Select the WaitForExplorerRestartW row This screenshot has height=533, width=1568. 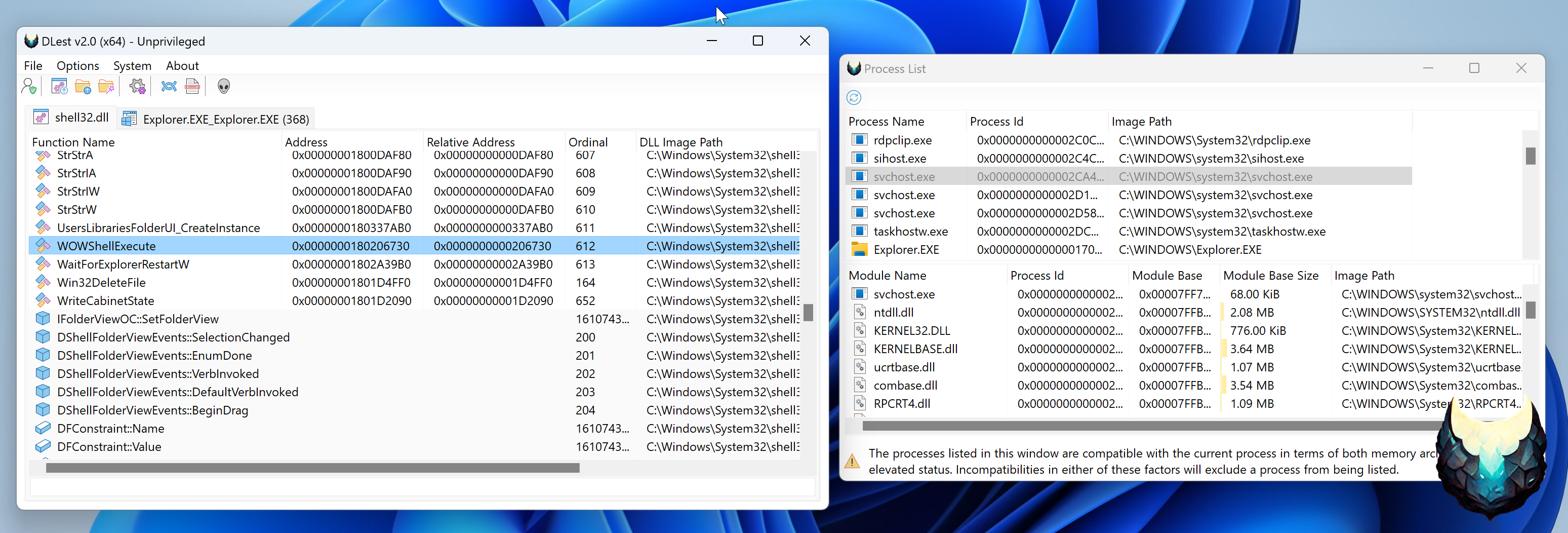click(x=414, y=264)
